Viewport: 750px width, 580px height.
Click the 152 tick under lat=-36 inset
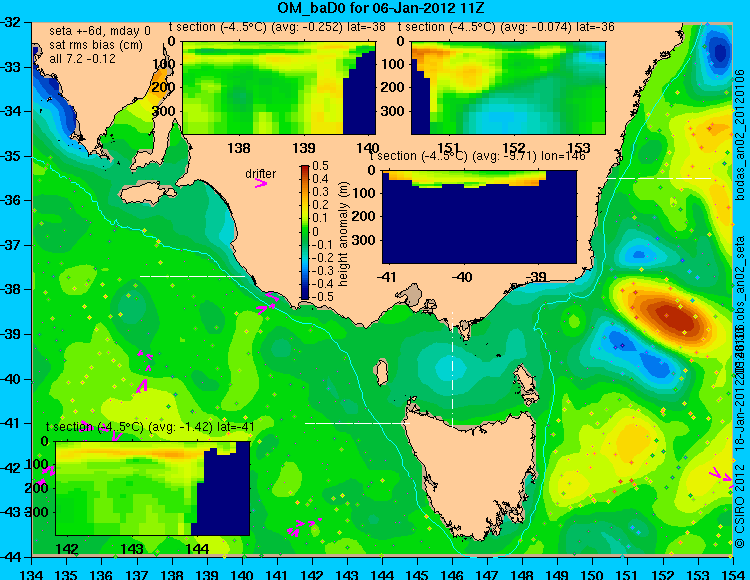pos(514,148)
